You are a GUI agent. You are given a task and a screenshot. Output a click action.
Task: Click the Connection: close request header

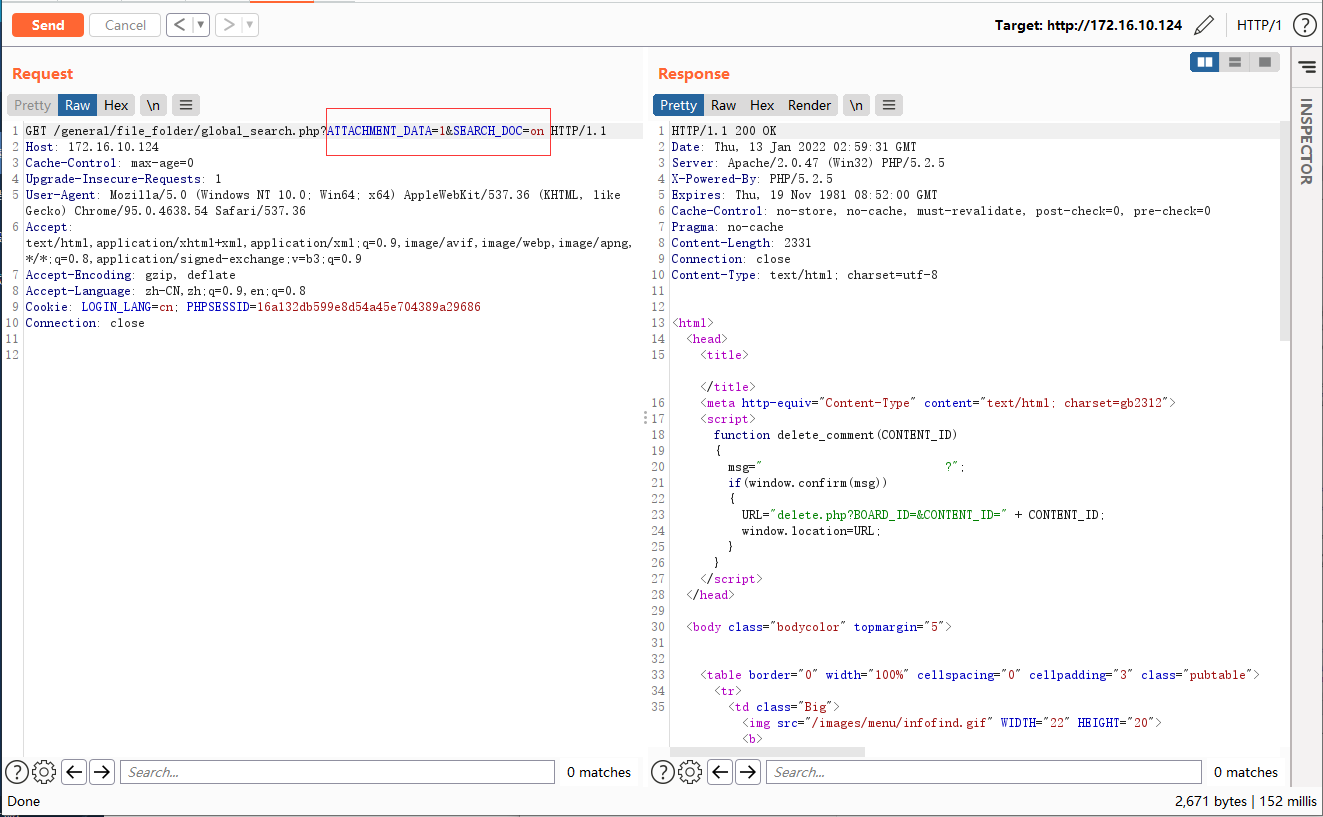point(85,323)
